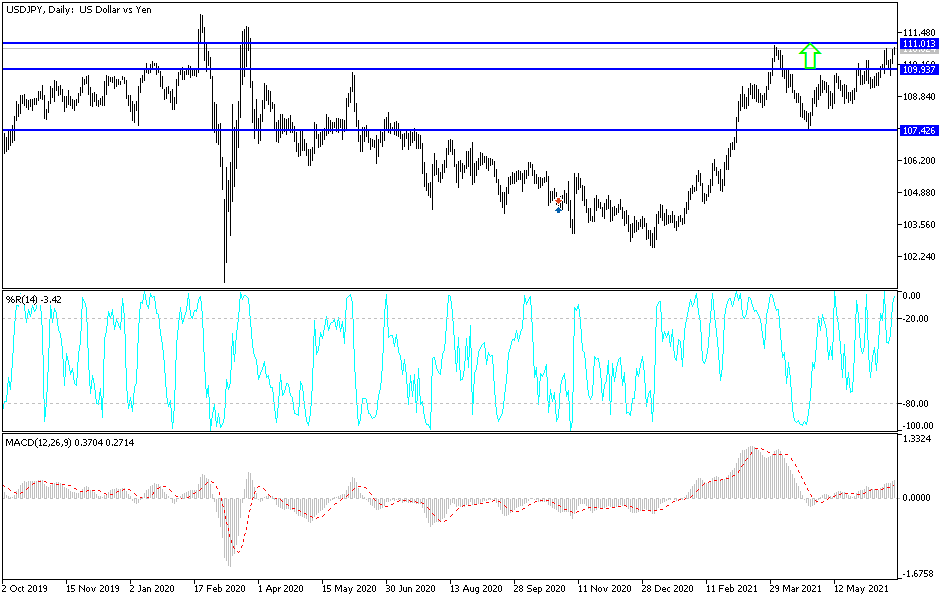This screenshot has height=600, width=950.
Task: Click the red sell arrow marker near September 2020
Action: (559, 201)
